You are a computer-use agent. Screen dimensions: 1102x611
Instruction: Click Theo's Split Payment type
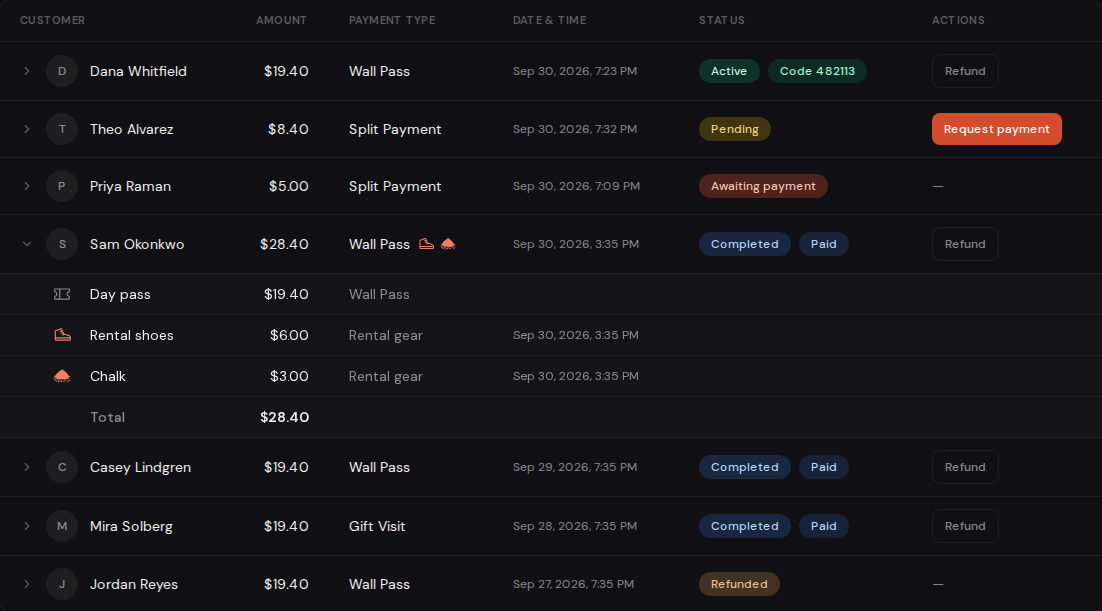(x=395, y=129)
